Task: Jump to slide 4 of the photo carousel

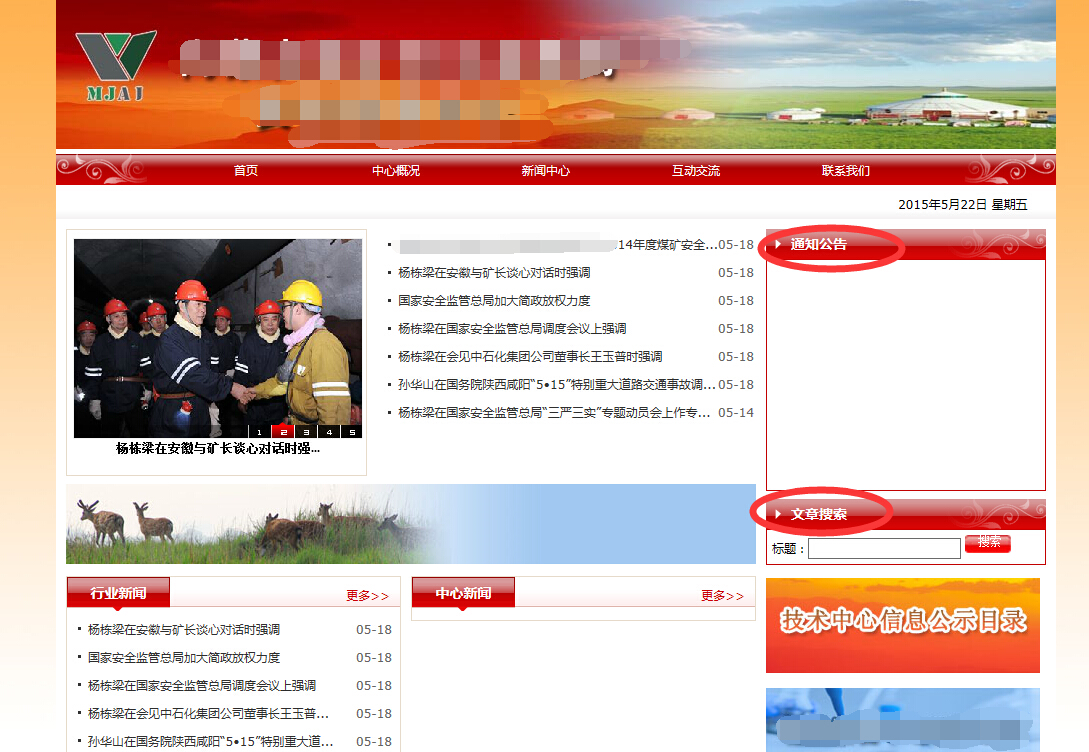Action: pos(328,432)
